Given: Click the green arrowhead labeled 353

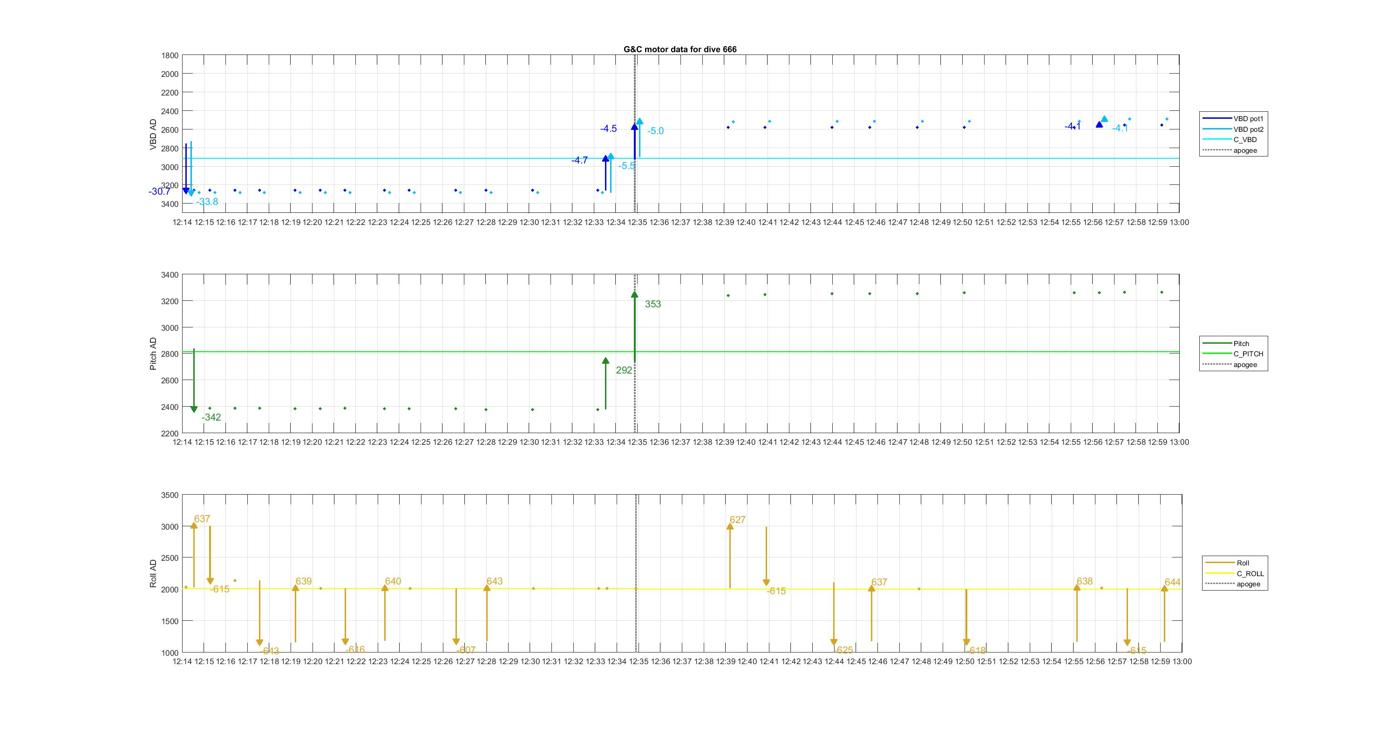Looking at the screenshot, I should (x=634, y=294).
